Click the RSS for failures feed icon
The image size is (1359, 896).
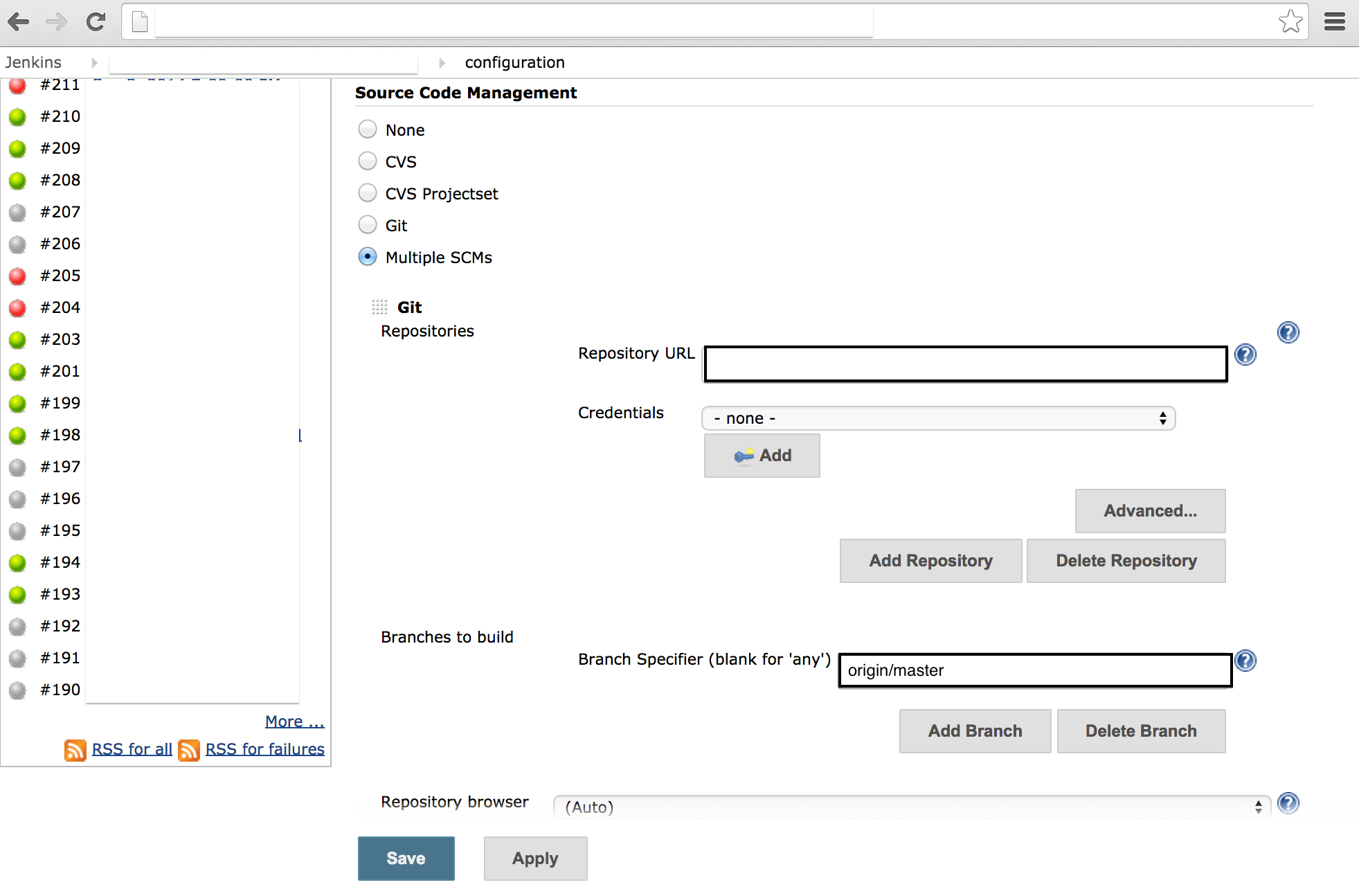click(x=188, y=750)
